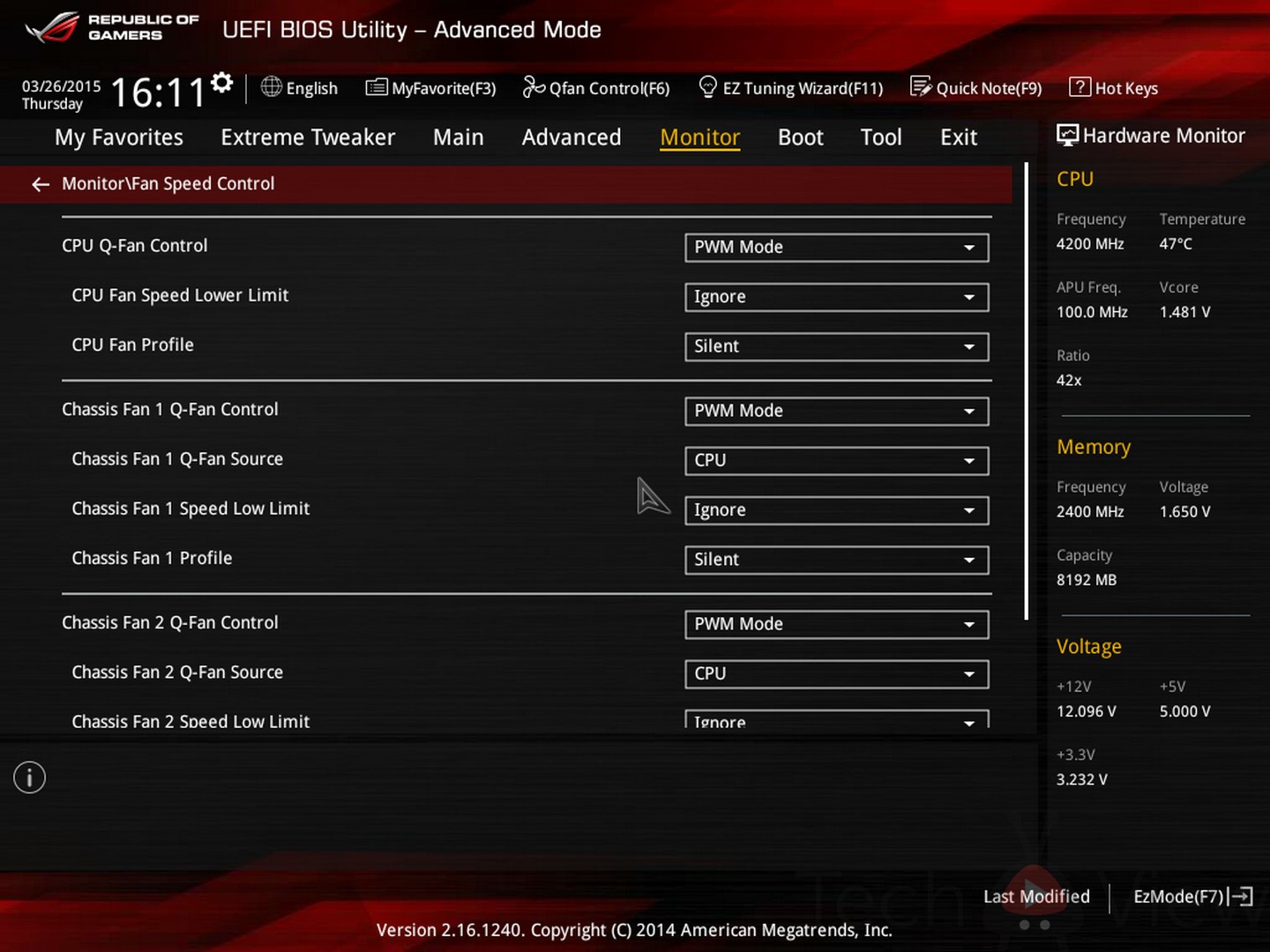
Task: Select Chassis Fan 1 Q-Fan Source label
Action: click(177, 459)
